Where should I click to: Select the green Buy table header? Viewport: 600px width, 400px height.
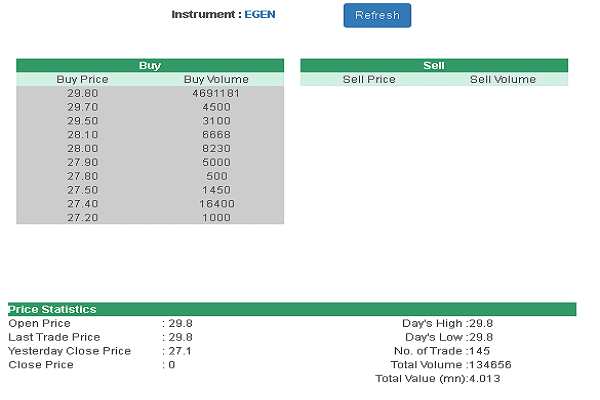pyautogui.click(x=150, y=65)
